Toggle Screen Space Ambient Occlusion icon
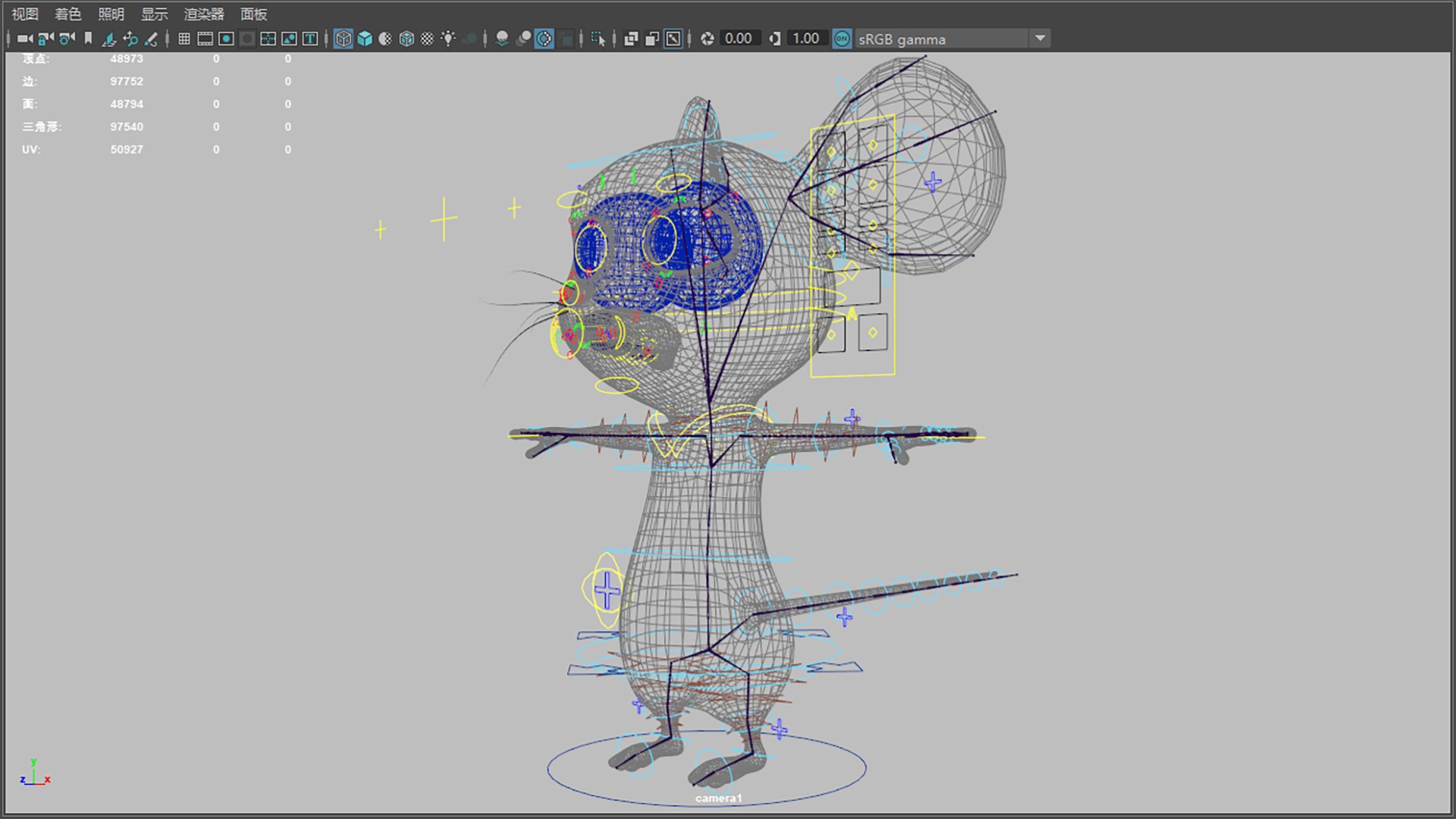This screenshot has height=819, width=1456. point(502,39)
